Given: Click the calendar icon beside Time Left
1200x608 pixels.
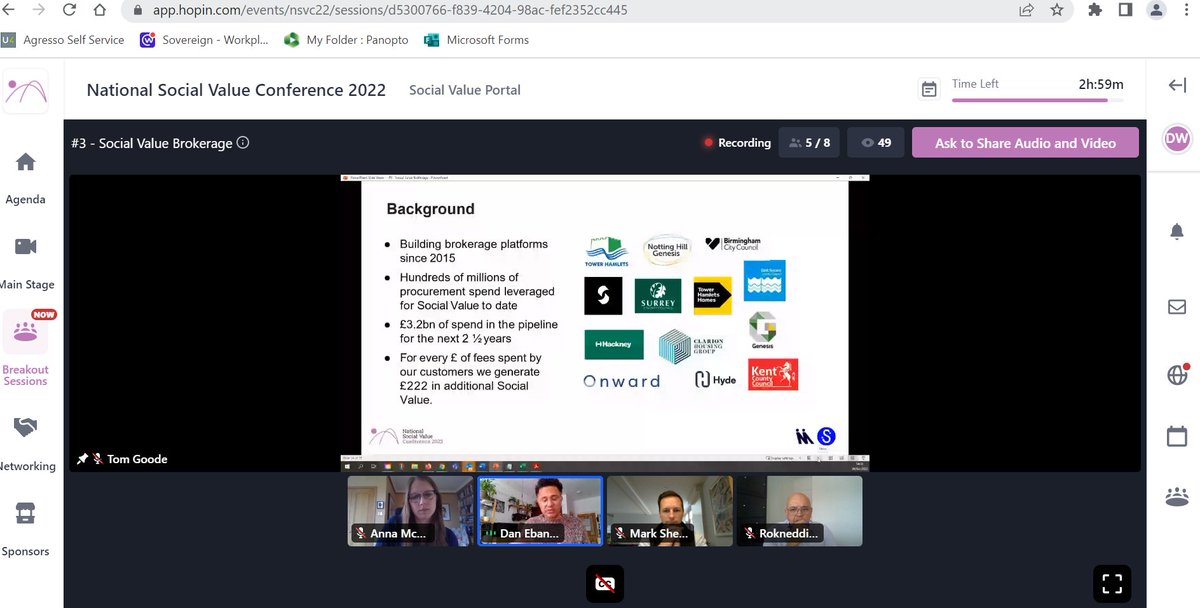Looking at the screenshot, I should (929, 90).
